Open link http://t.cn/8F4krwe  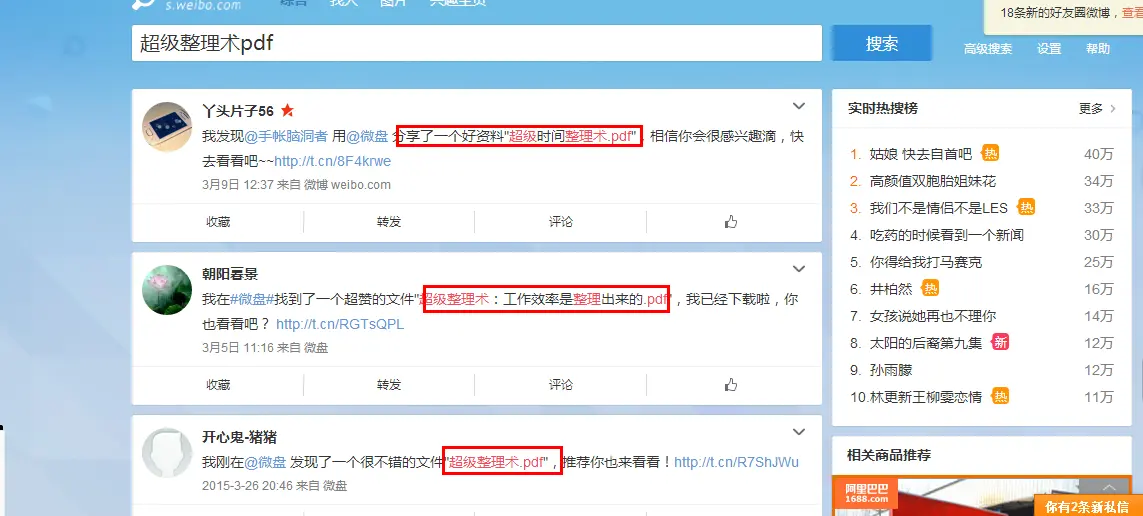coord(332,161)
